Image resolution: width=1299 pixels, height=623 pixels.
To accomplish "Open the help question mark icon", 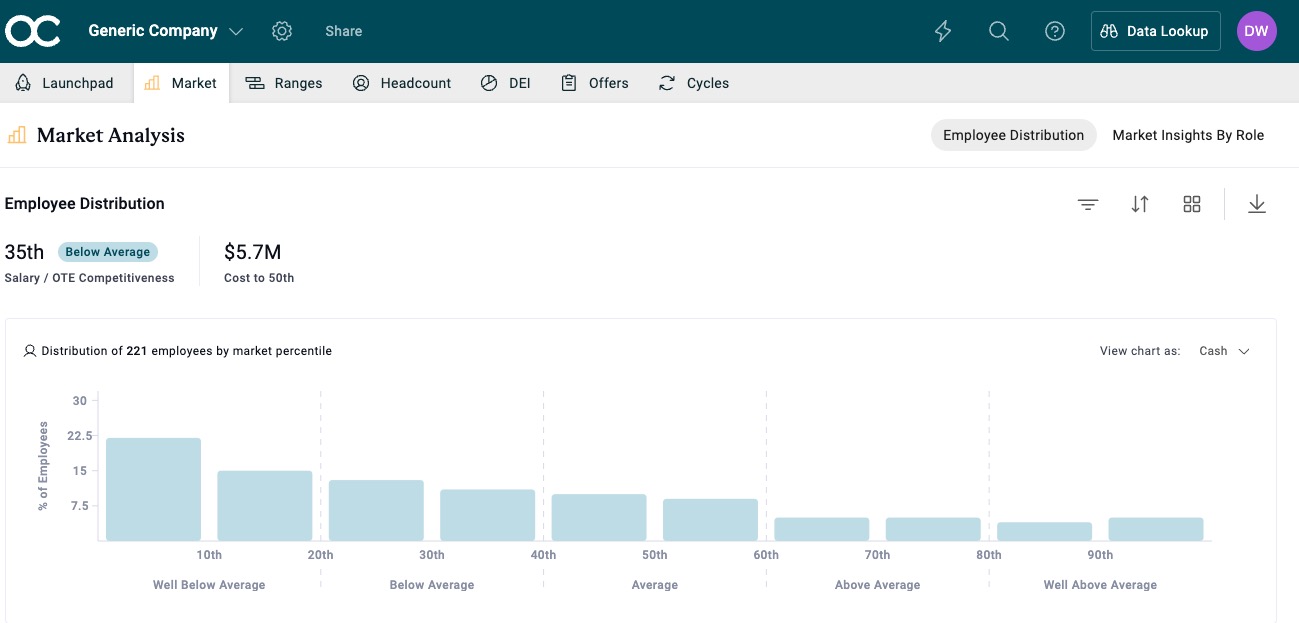I will coord(1054,31).
